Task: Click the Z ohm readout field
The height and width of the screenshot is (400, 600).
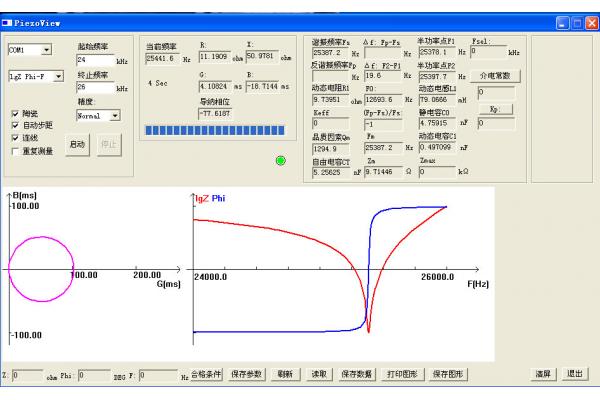Action: coord(27,375)
